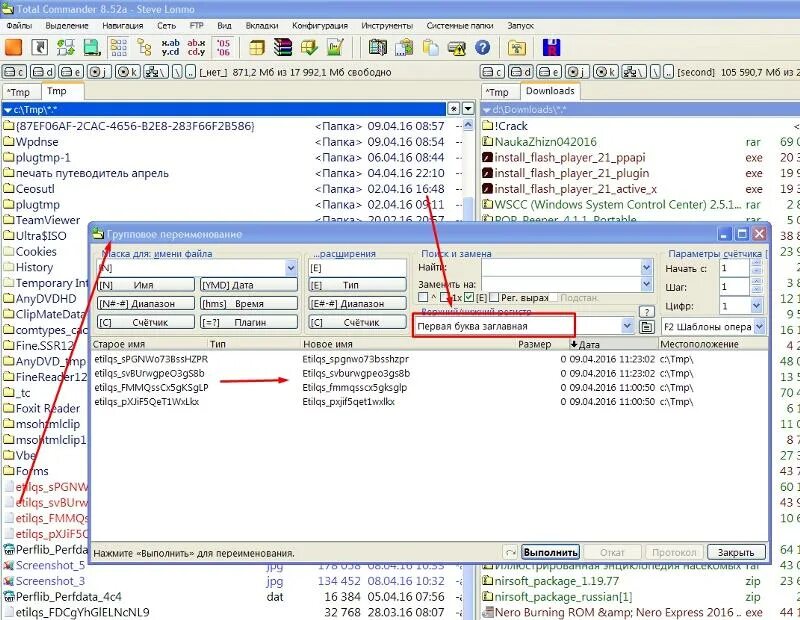800x620 pixels.
Task: Click the load names from file icon button
Action: click(646, 327)
